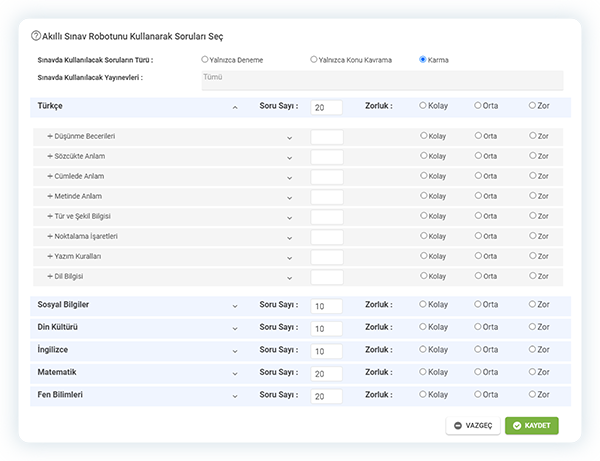Collapse the Türkçe section
Screen dimensions: 600x461
tap(235, 106)
